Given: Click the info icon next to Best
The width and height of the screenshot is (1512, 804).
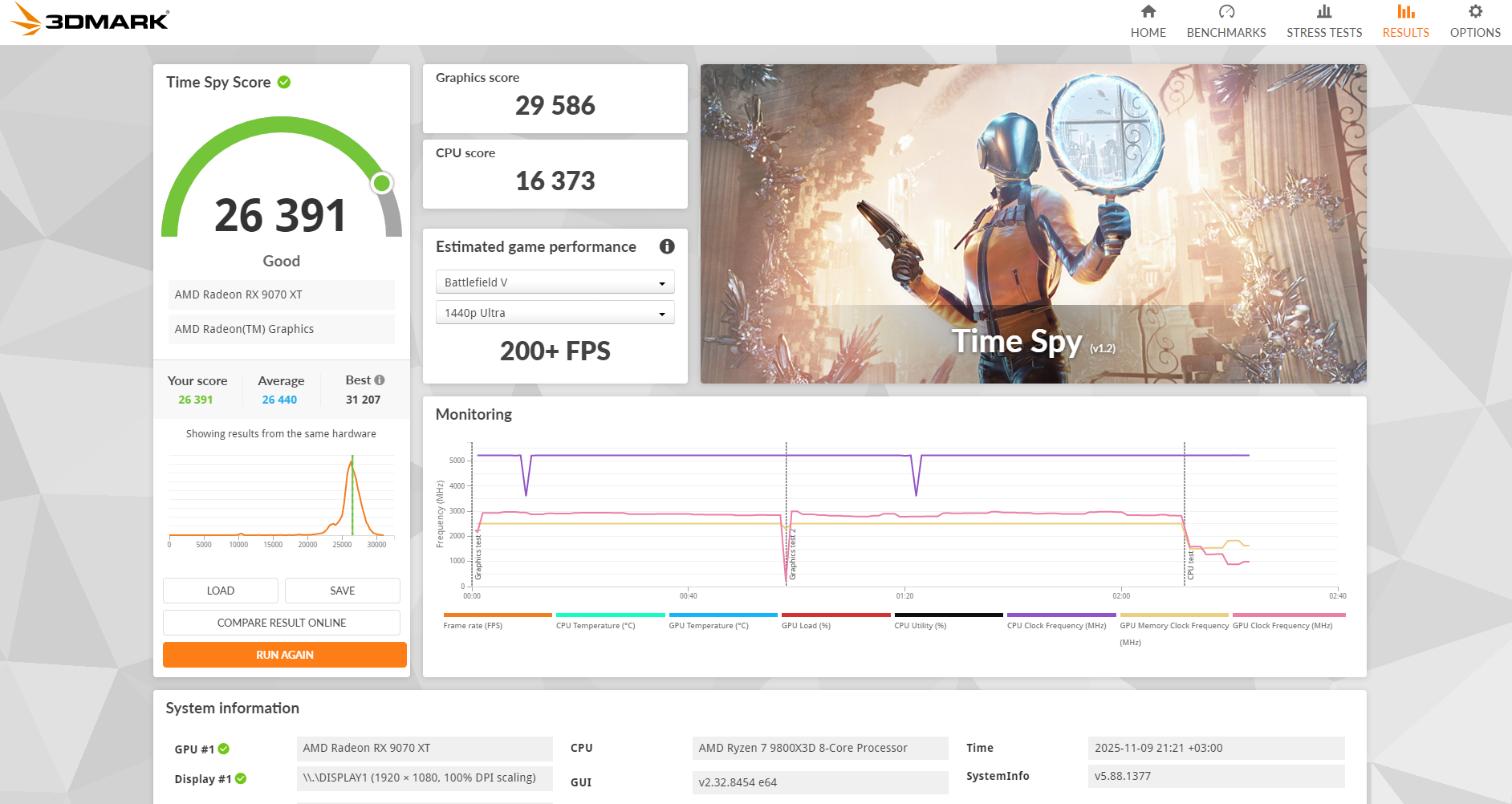Looking at the screenshot, I should coord(380,380).
